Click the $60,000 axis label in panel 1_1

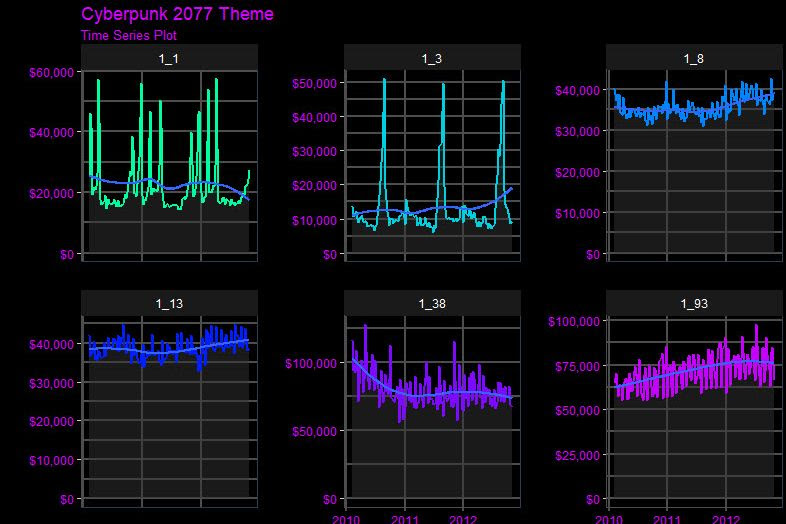point(52,73)
